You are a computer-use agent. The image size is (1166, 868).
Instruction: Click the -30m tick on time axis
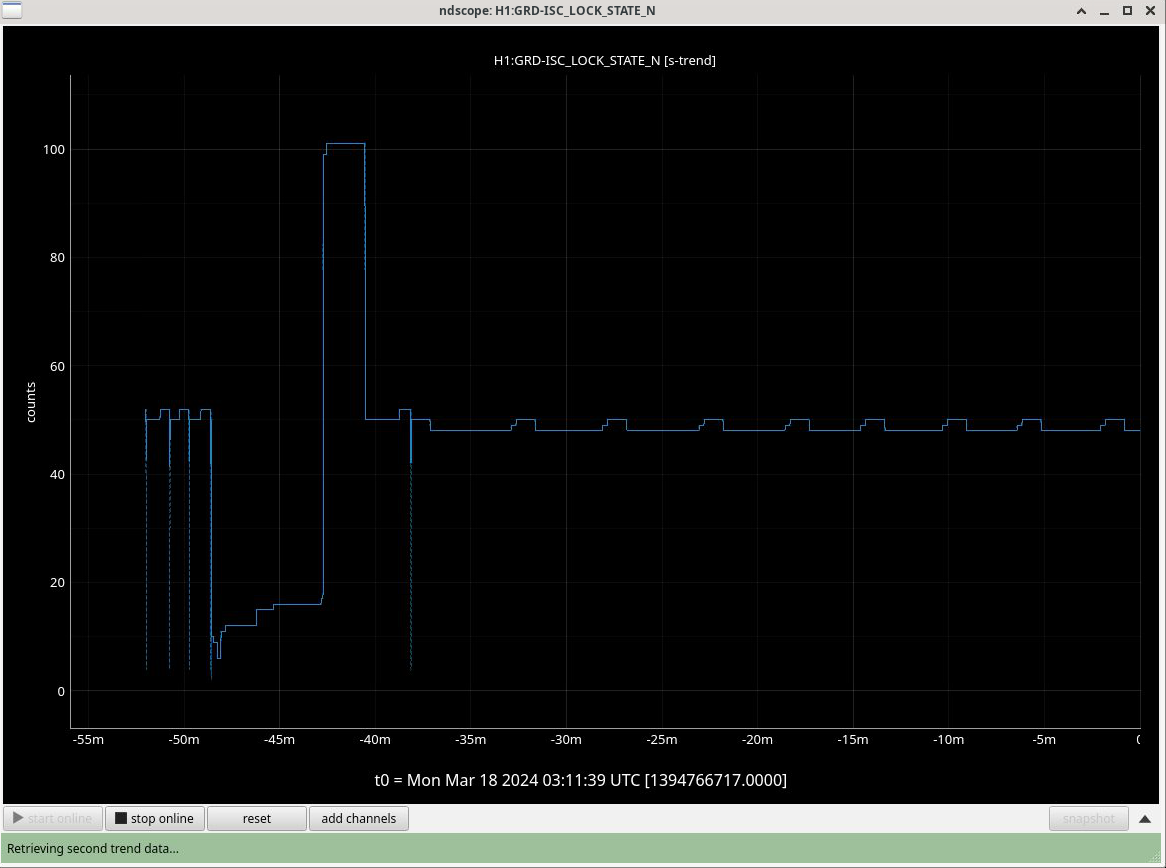tap(566, 740)
